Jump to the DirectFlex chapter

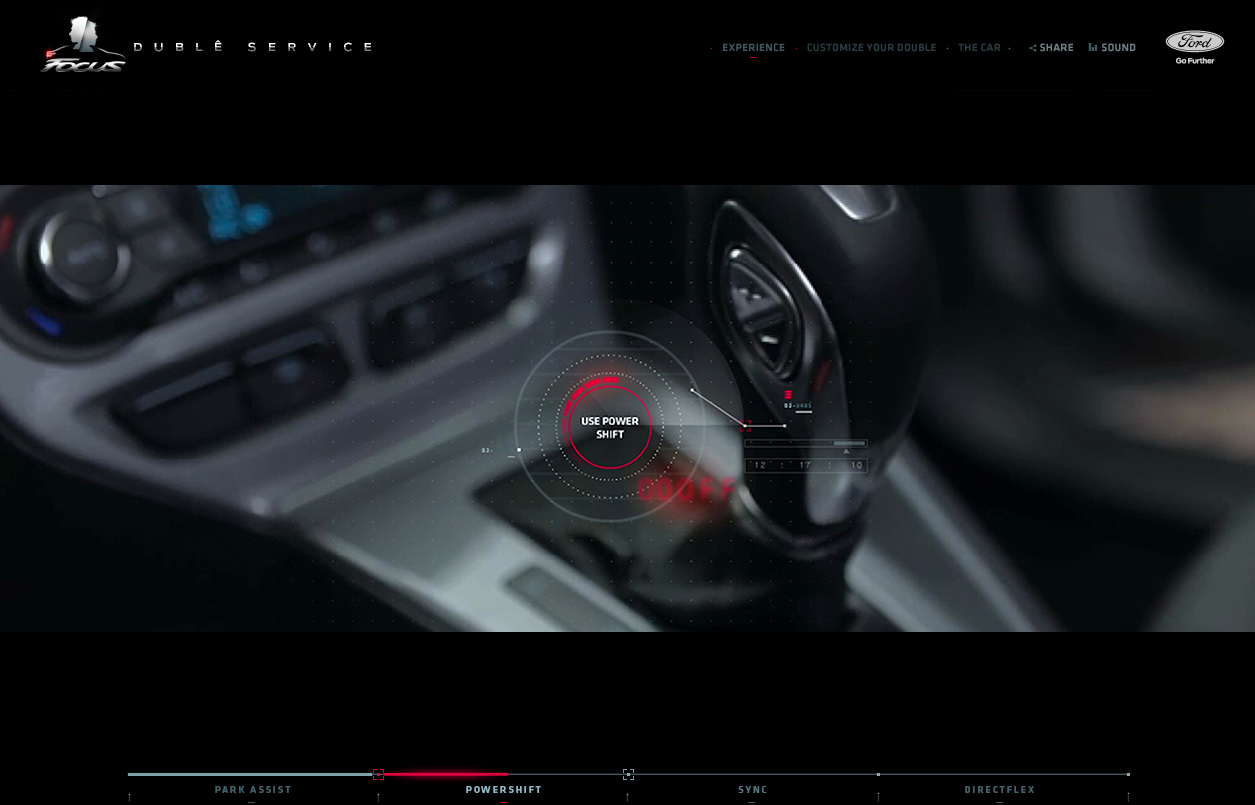(999, 790)
